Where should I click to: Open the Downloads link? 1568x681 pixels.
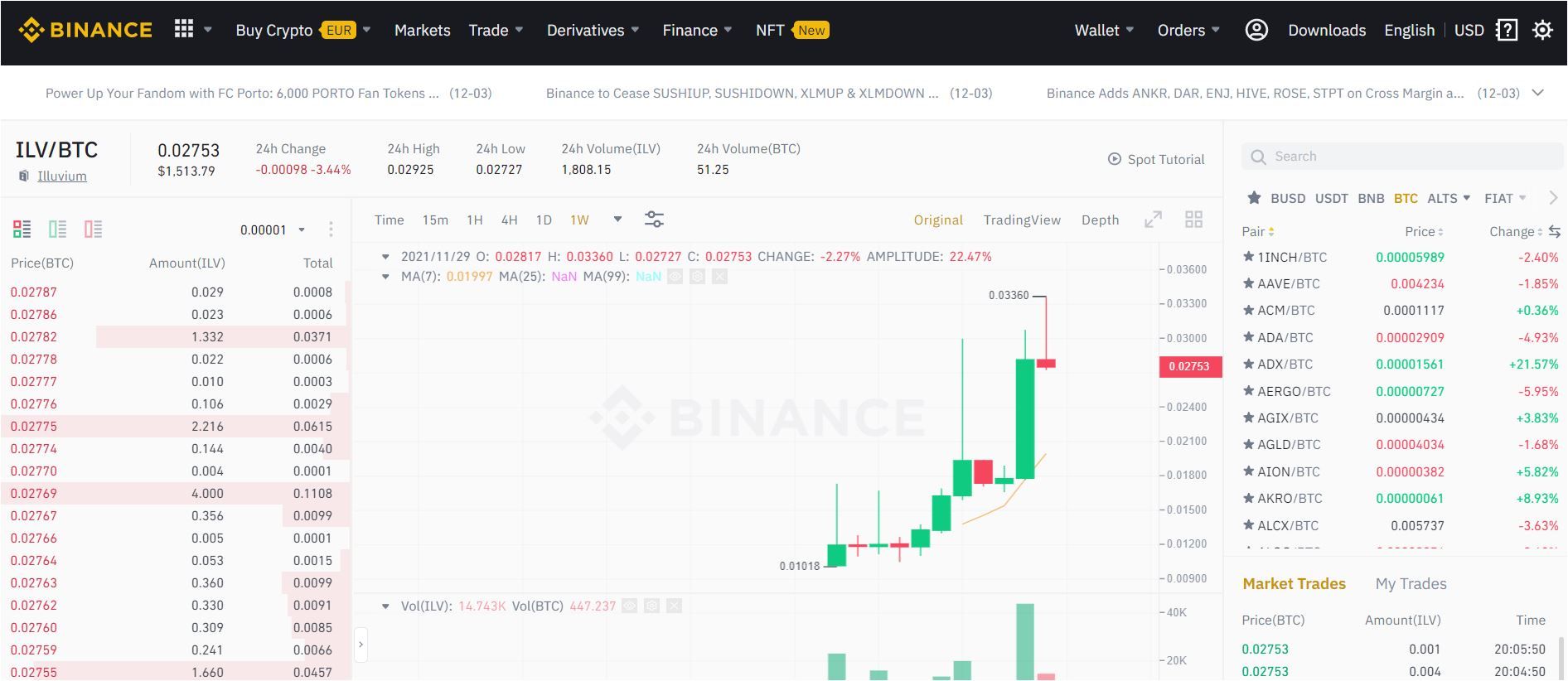1327,30
